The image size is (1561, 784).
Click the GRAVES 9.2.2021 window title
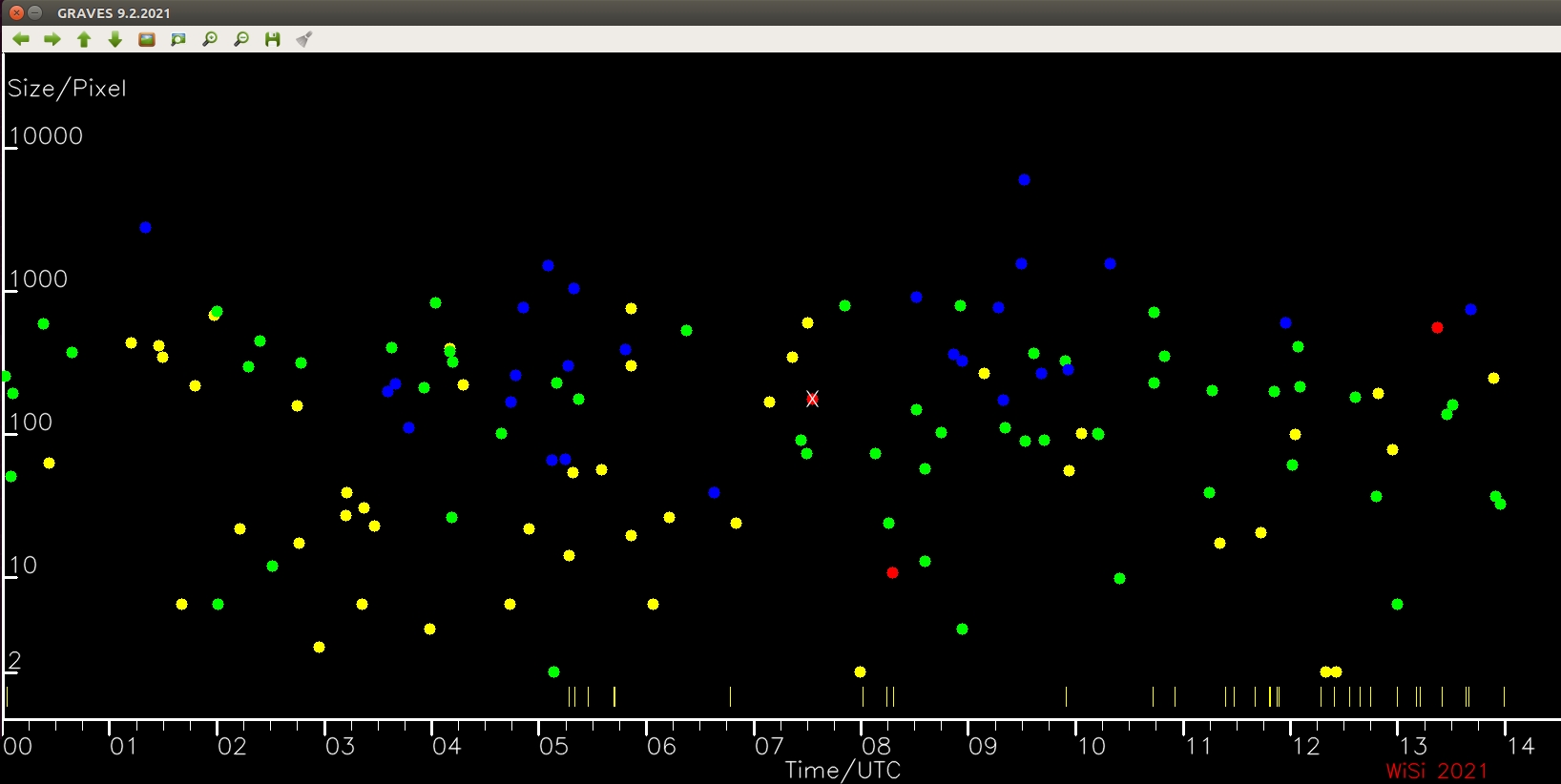(x=114, y=13)
